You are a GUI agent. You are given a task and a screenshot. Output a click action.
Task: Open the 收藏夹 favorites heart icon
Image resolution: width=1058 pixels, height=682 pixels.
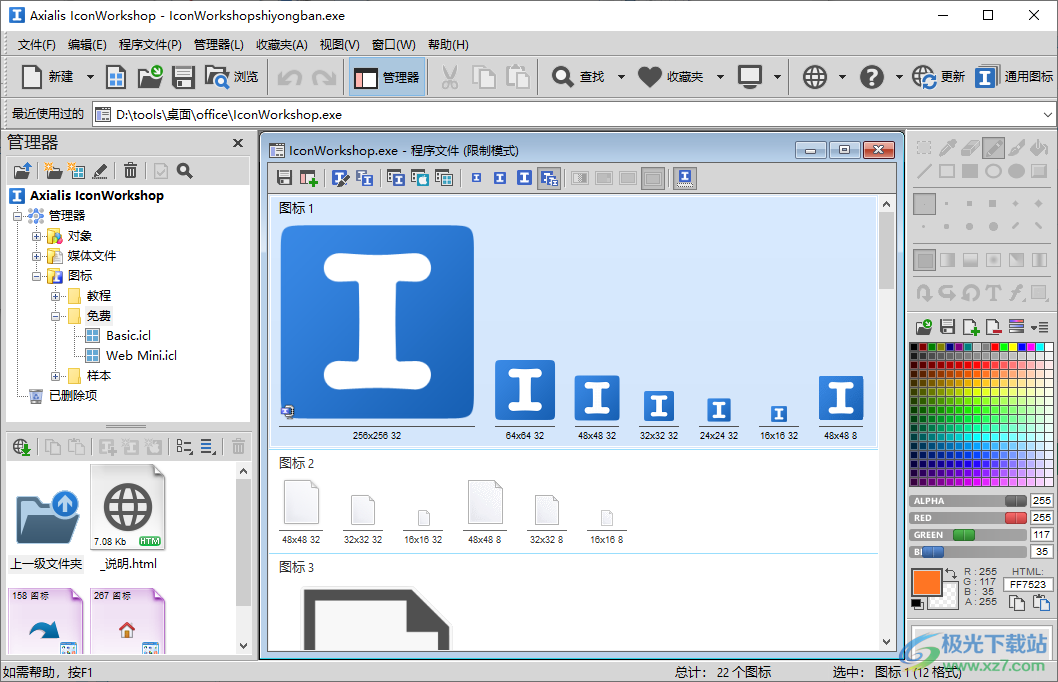click(651, 76)
